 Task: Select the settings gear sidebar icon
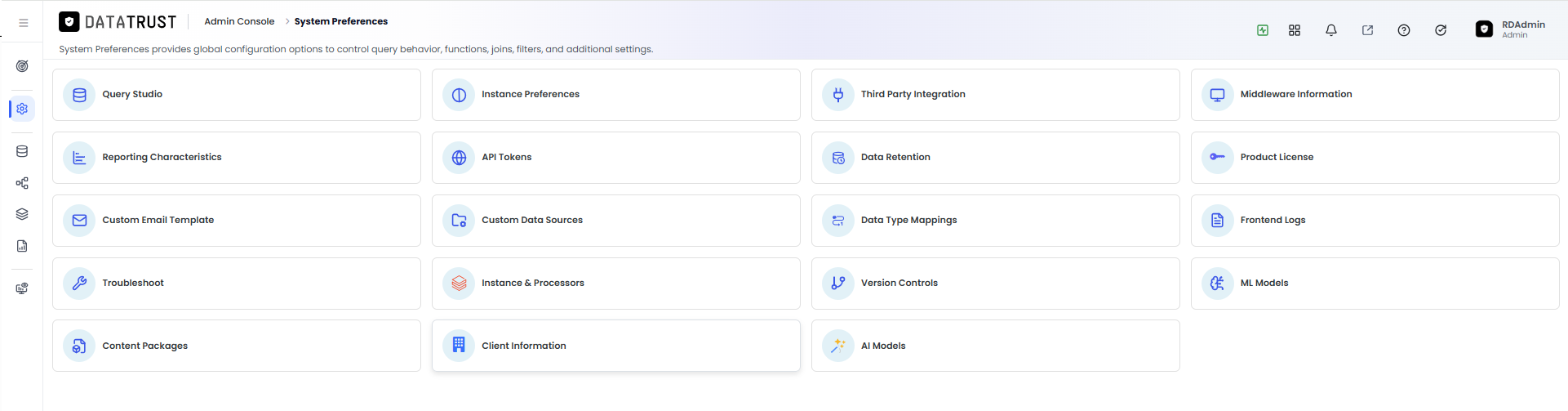pyautogui.click(x=22, y=109)
